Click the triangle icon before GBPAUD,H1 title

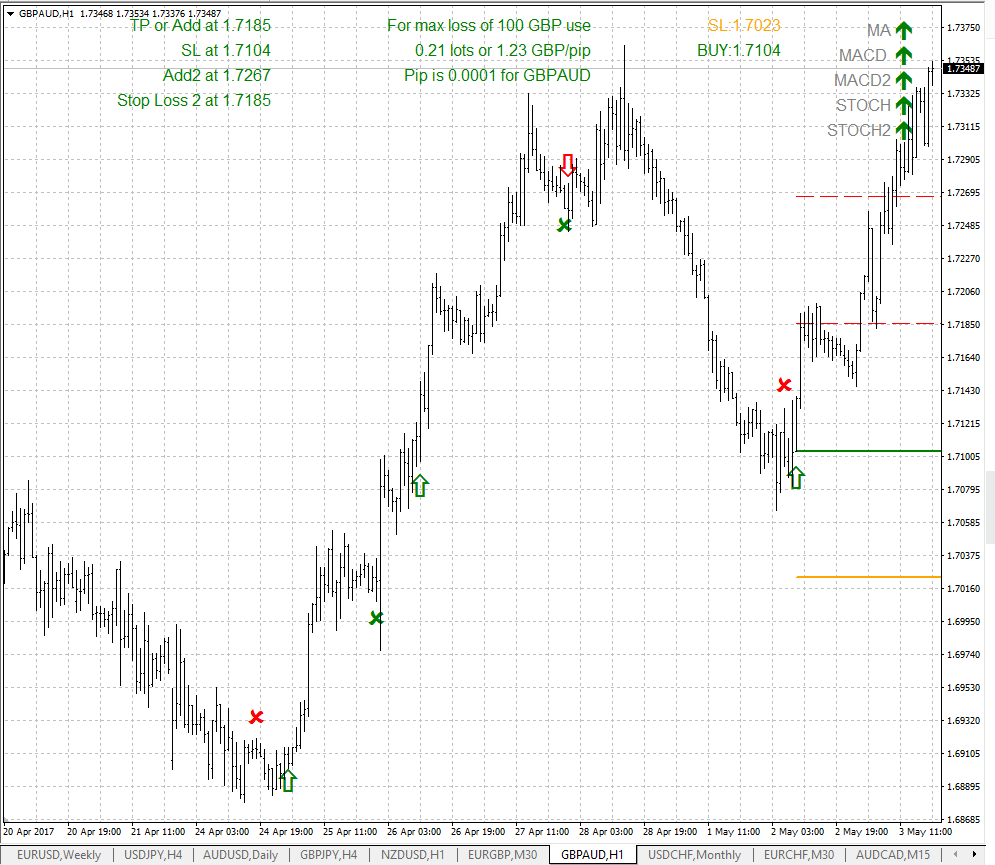click(9, 13)
